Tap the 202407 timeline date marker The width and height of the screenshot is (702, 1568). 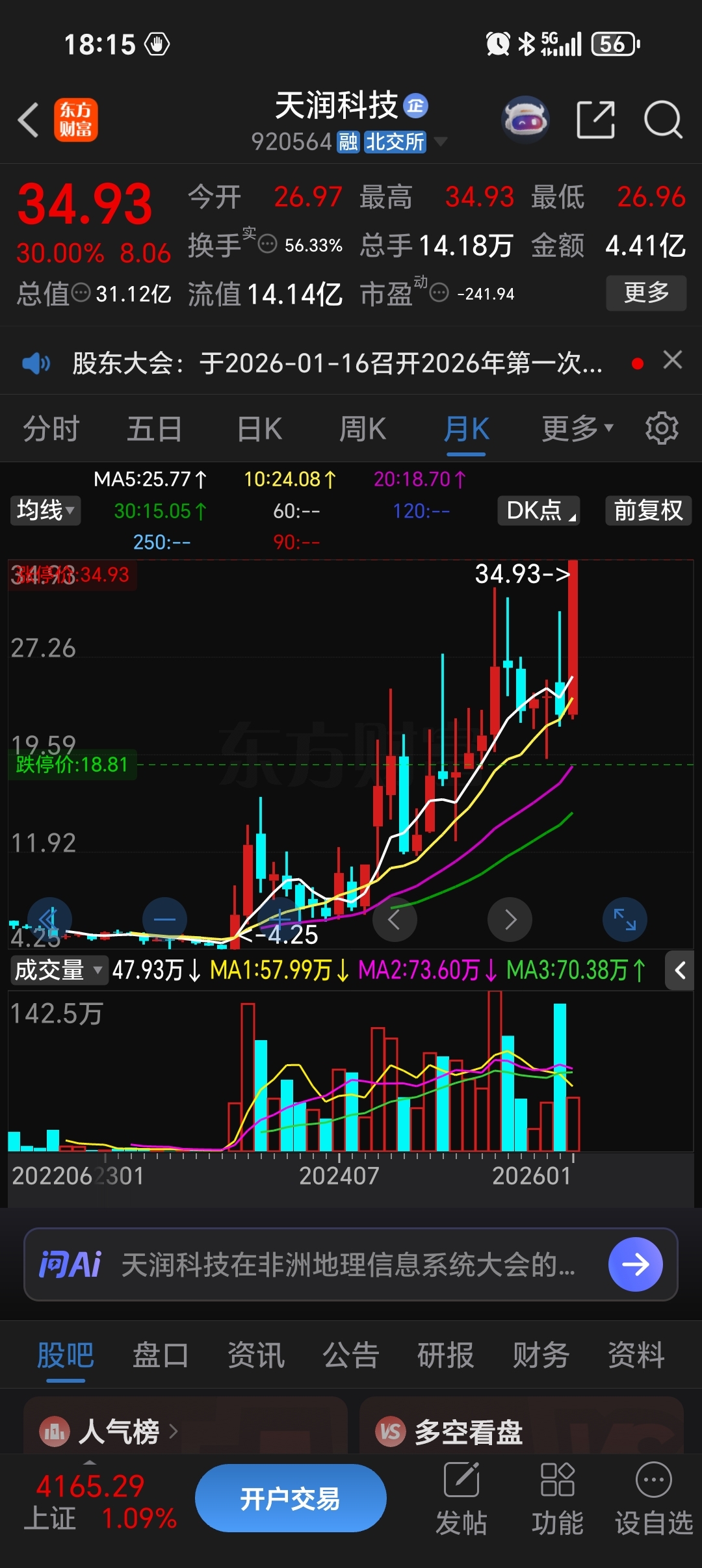click(339, 1175)
